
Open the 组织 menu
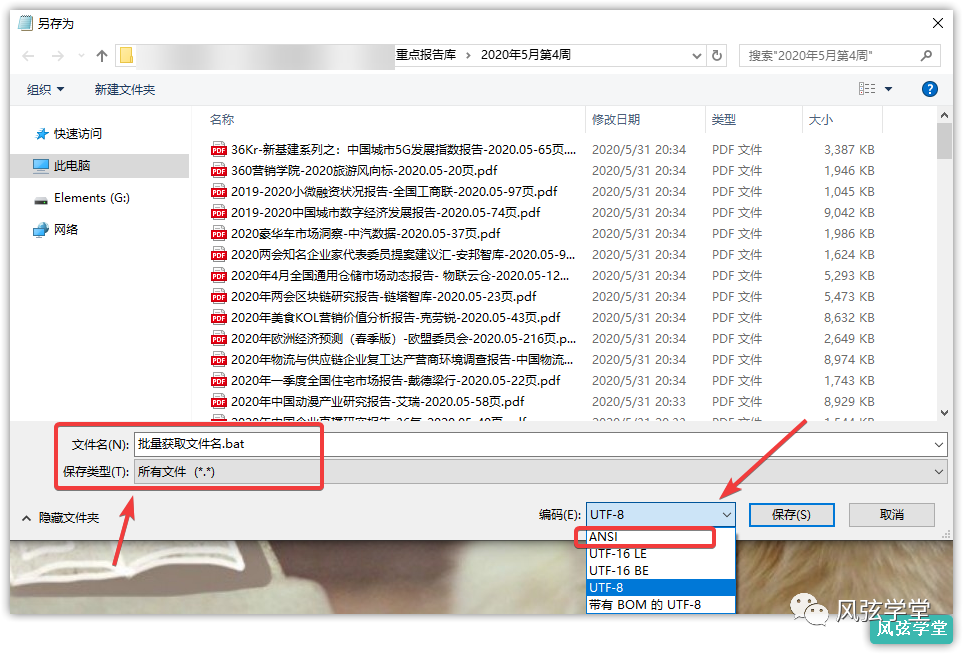point(45,90)
